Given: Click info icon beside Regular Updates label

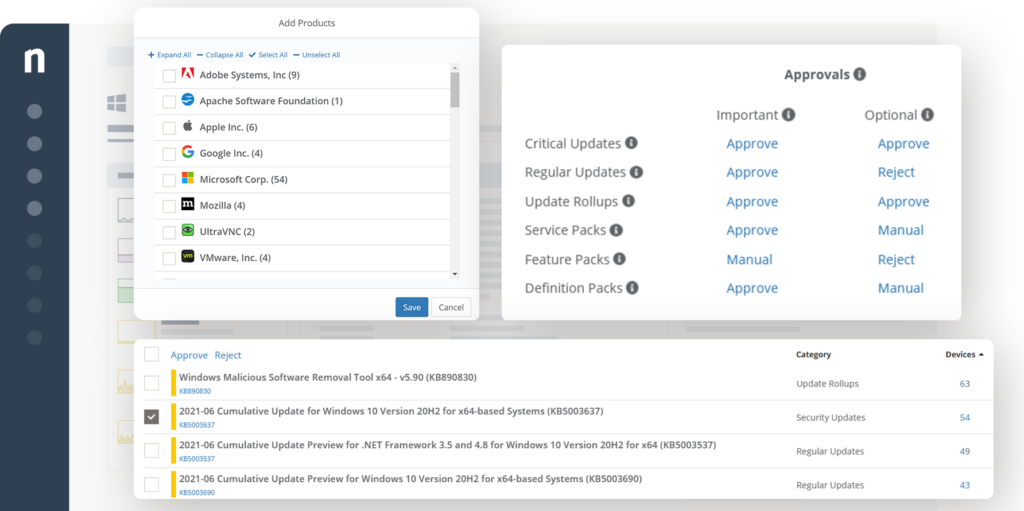Looking at the screenshot, I should (636, 172).
